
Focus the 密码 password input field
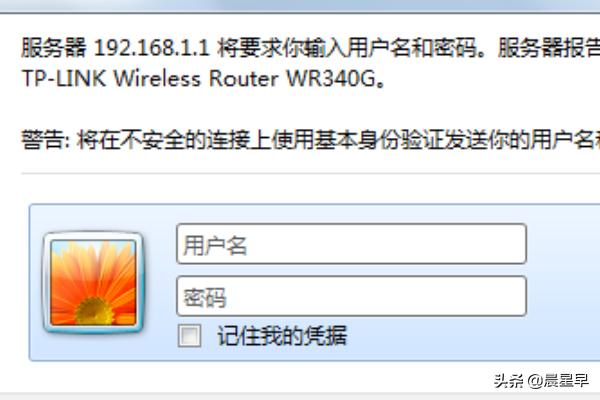point(351,296)
